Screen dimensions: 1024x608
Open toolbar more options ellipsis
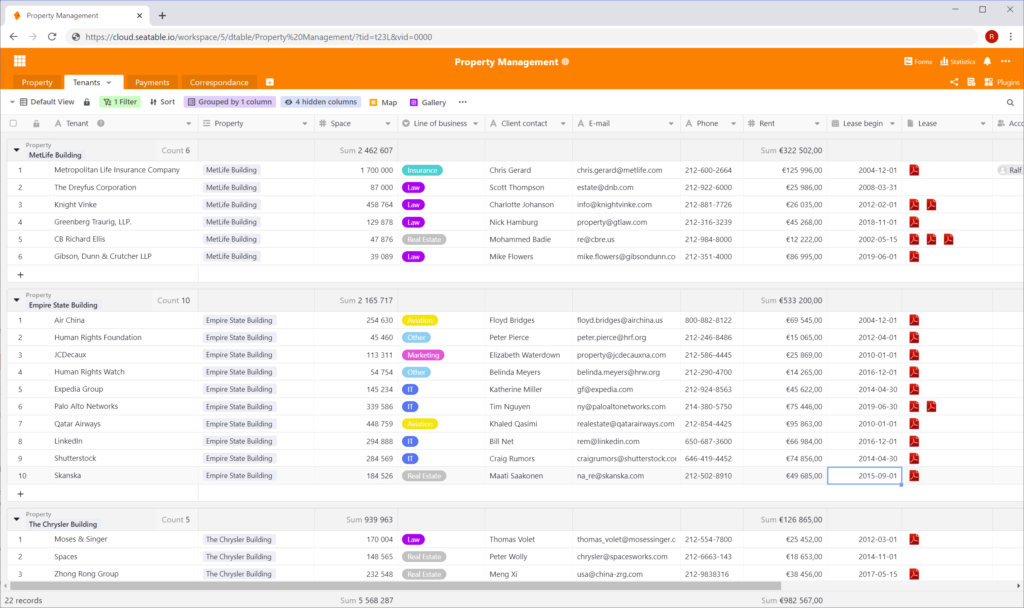[x=462, y=102]
